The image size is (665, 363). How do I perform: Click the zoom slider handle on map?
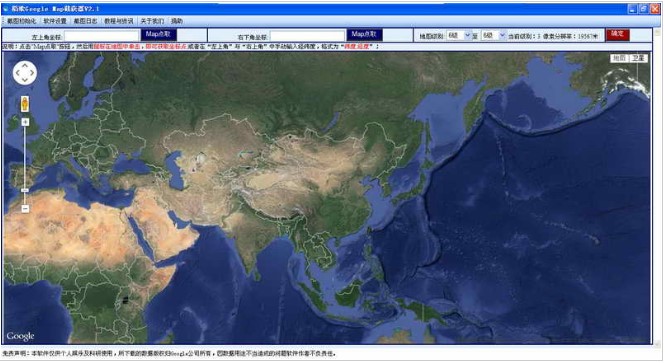pyautogui.click(x=25, y=191)
